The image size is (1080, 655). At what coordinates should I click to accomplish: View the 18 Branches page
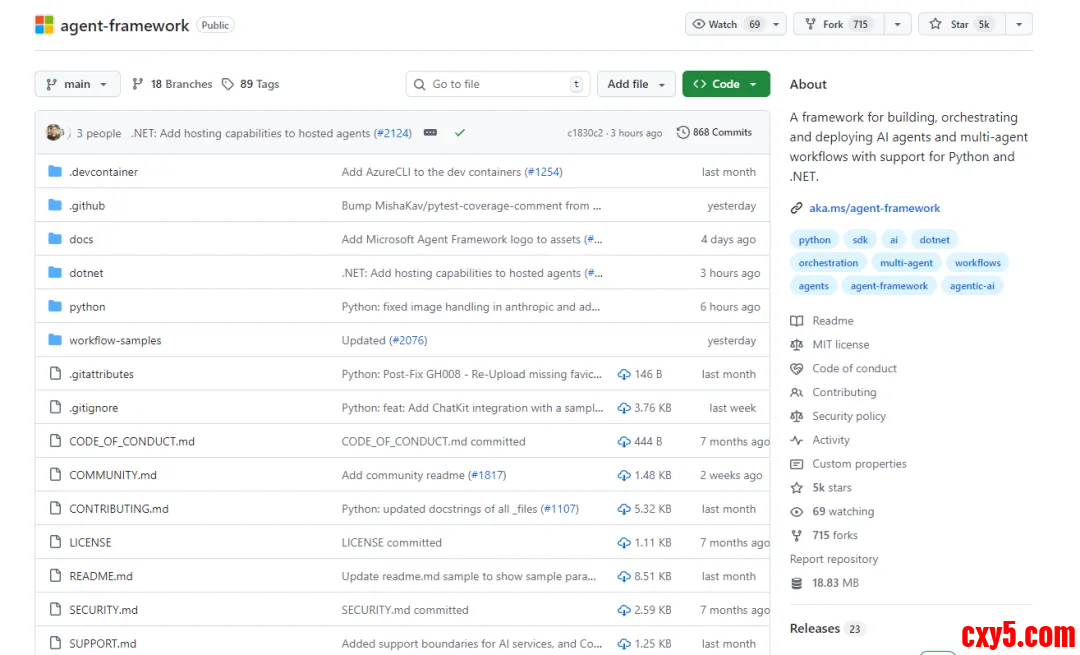pos(172,84)
